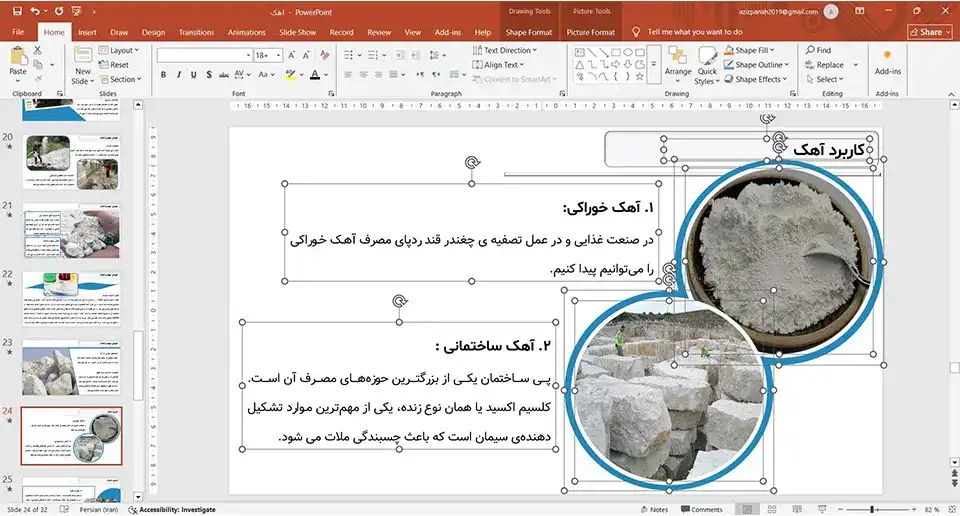Undo the last action

click(x=35, y=11)
